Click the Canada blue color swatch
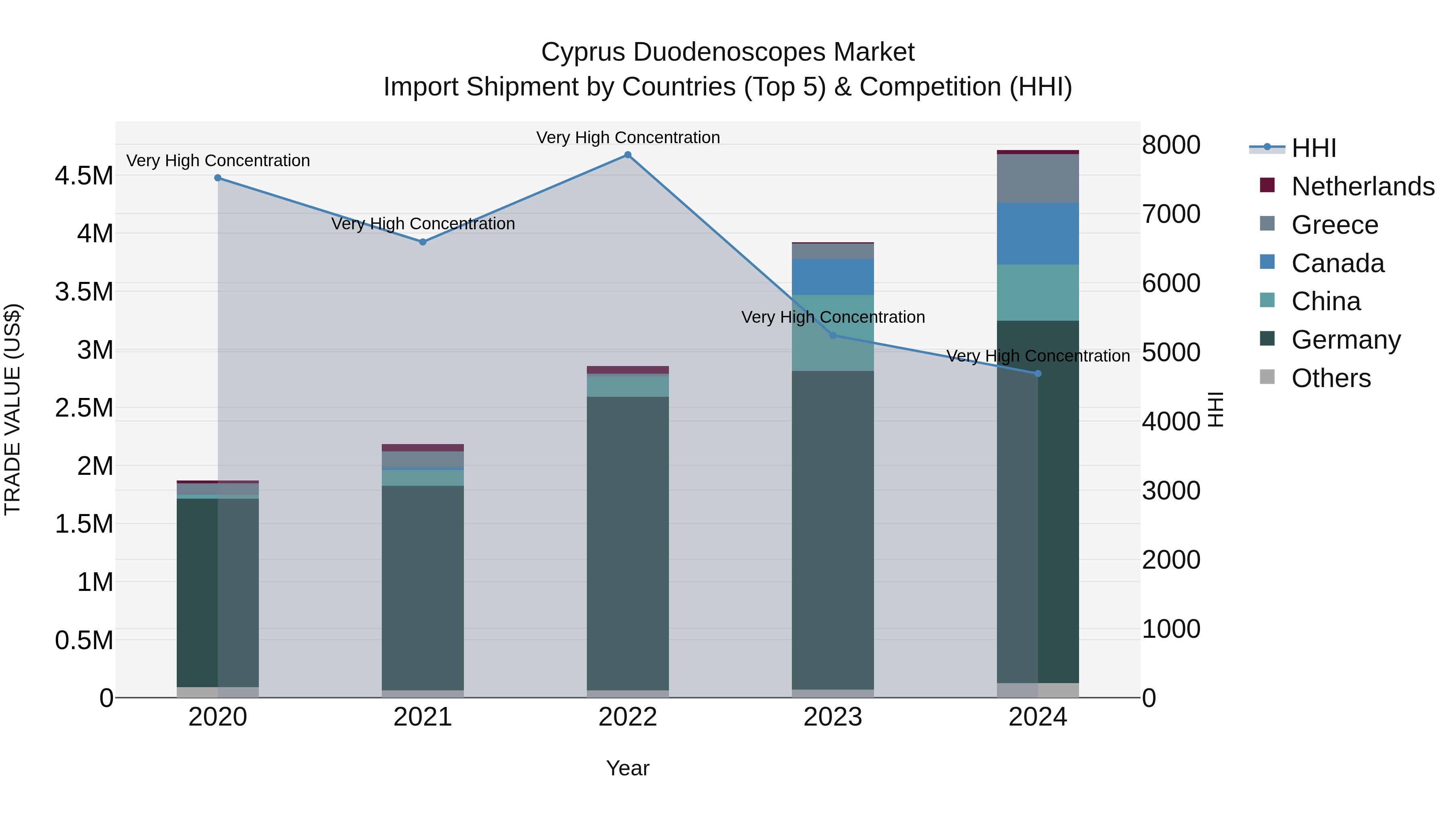 pos(1267,262)
